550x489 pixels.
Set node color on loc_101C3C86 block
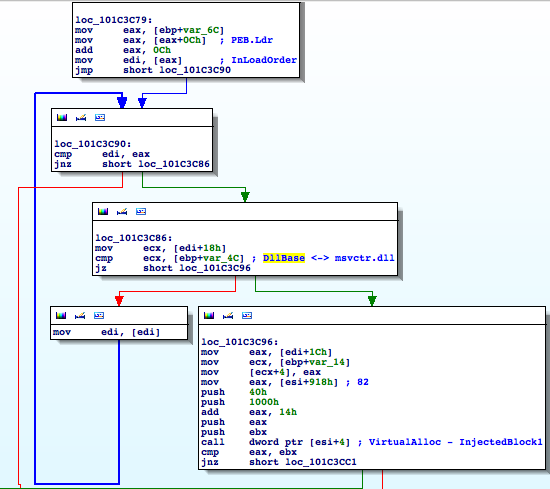[x=103, y=212]
